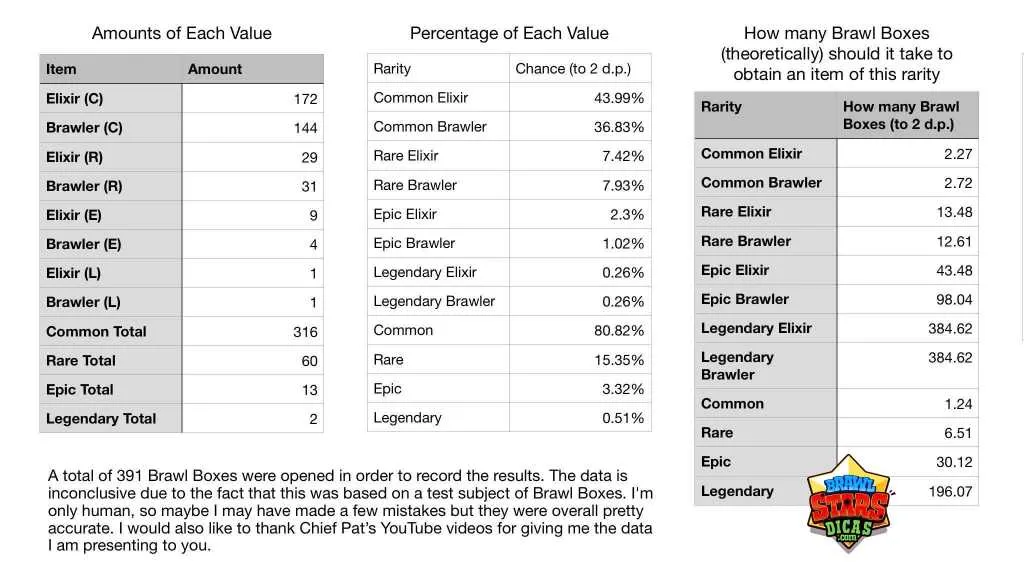Click the Brawl Stars Dicas logo
The width and height of the screenshot is (1024, 571).
(848, 503)
